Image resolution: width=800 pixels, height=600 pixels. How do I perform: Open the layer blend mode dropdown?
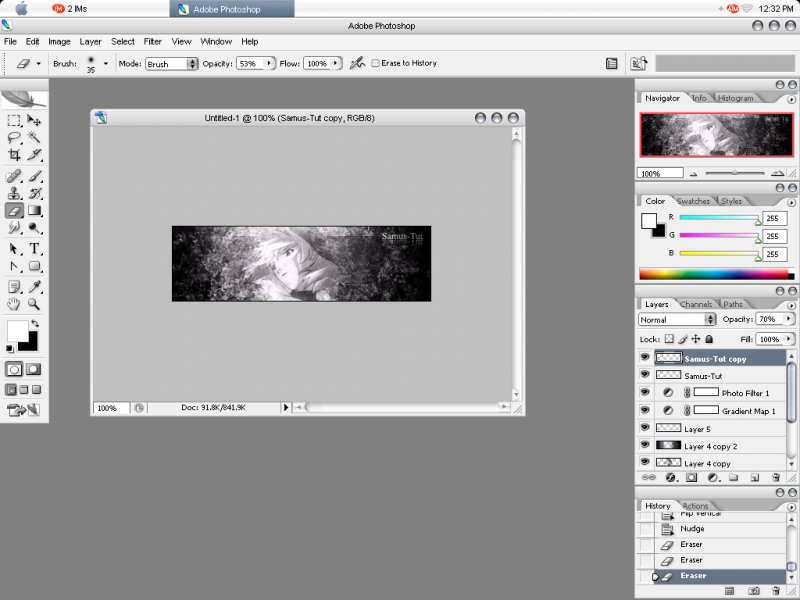[x=677, y=319]
